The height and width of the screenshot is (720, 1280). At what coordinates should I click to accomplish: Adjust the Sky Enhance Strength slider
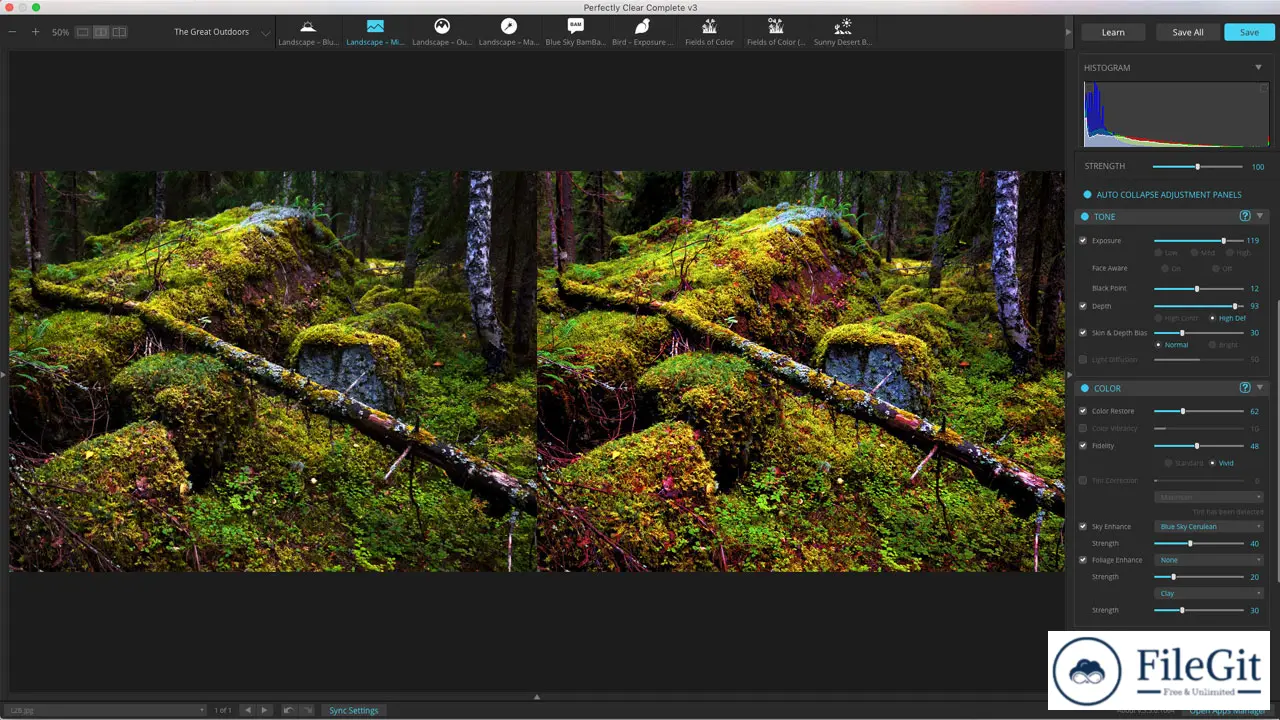click(x=1199, y=544)
